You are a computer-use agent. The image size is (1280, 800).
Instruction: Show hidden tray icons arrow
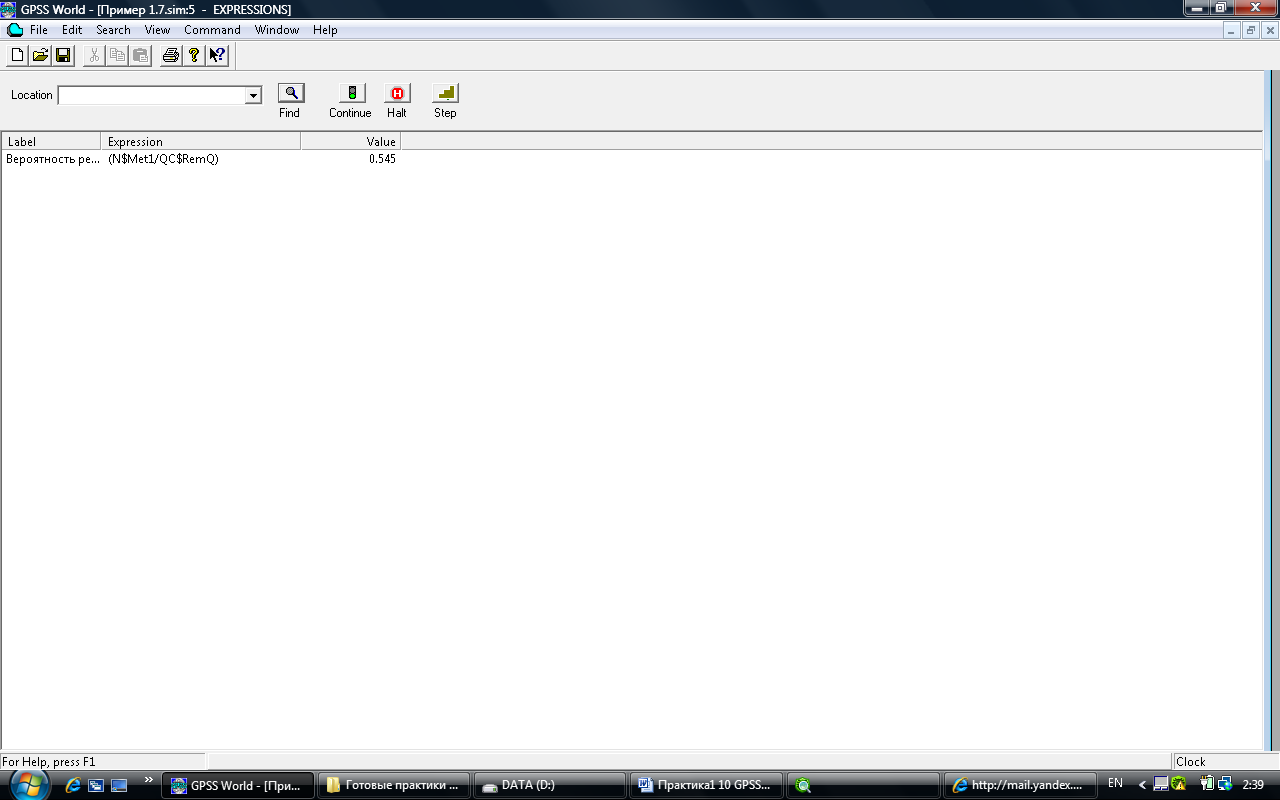pos(1142,785)
